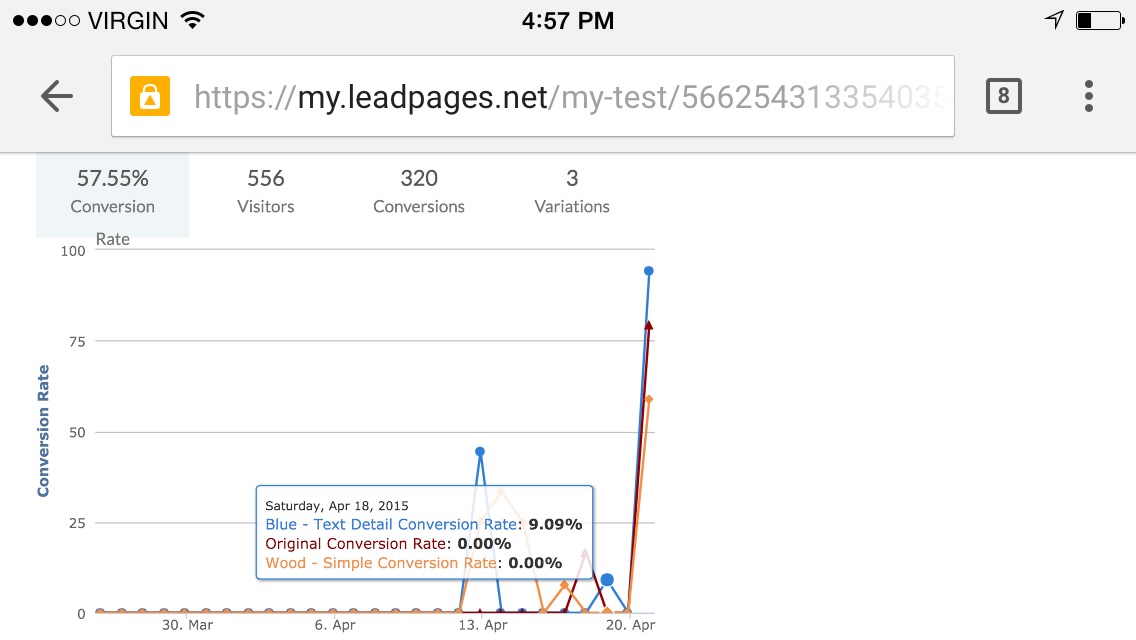
Task: Tap the browser back arrow
Action: tap(57, 96)
